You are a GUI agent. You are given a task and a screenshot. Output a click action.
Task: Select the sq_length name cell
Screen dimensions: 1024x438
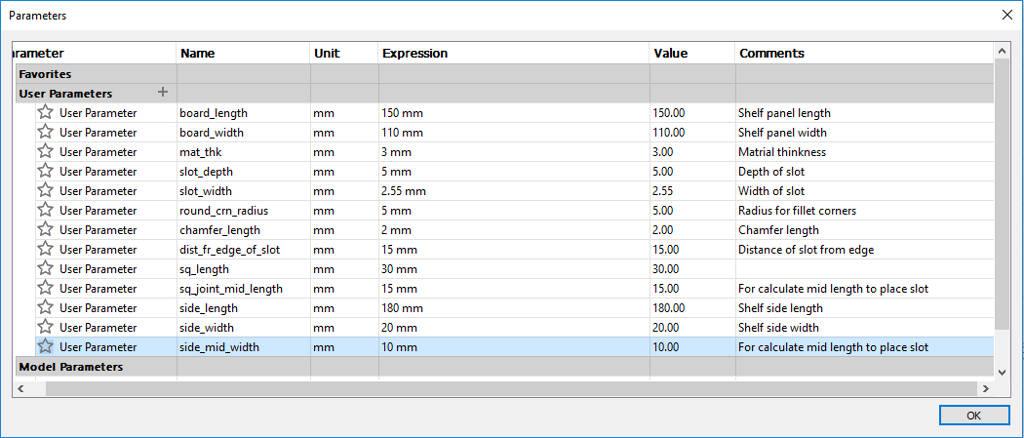(x=243, y=268)
